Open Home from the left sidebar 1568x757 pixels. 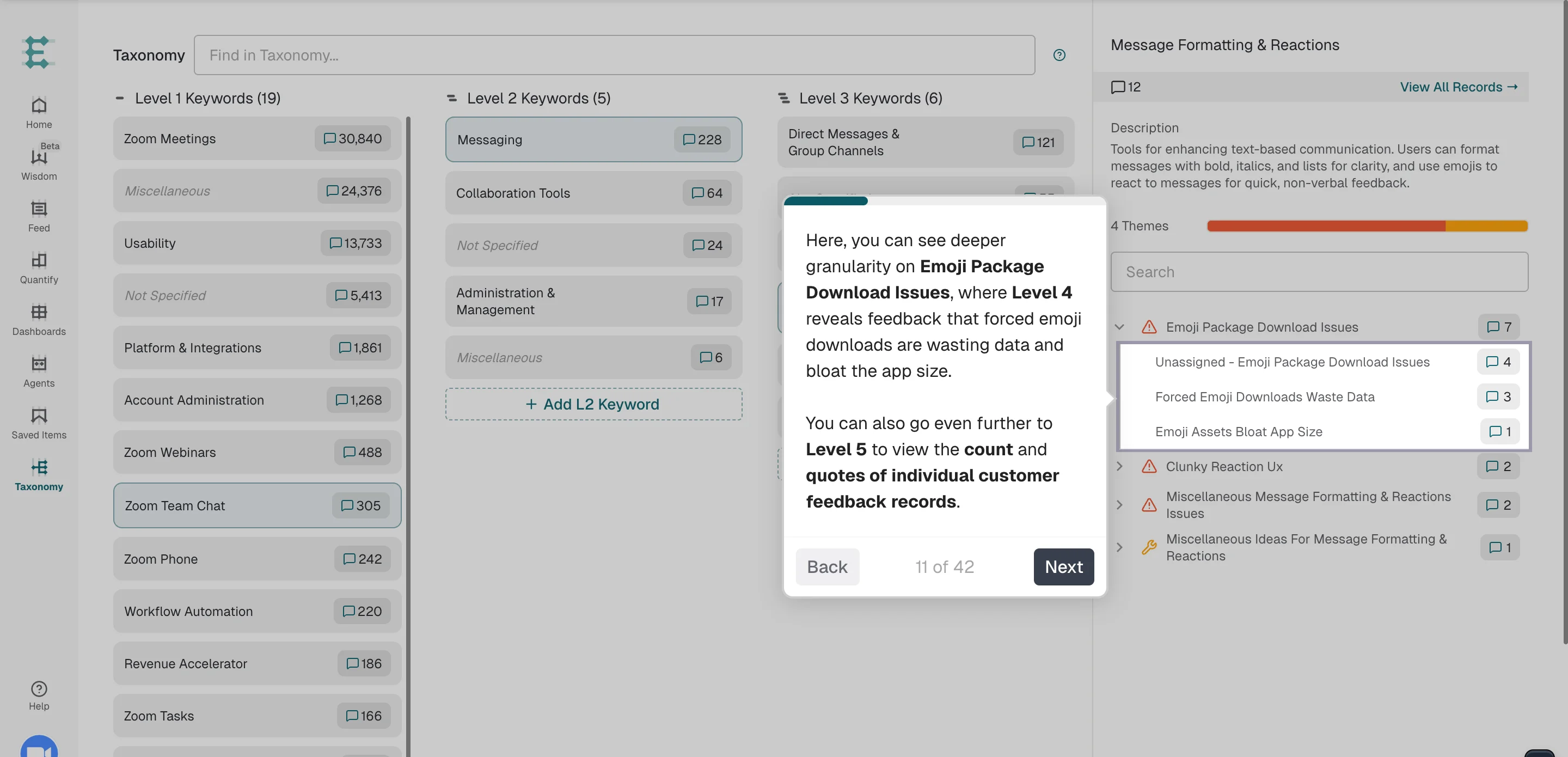pos(38,112)
